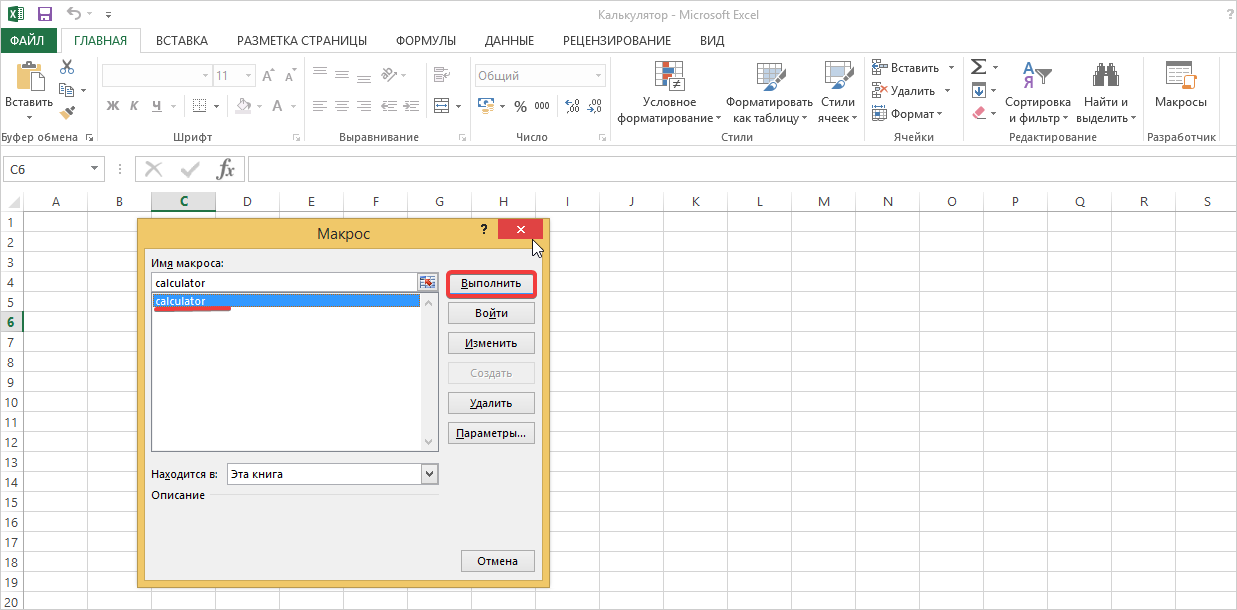Open the number format 'Общий' dropdown
Screen dimensions: 1237x610
coord(599,76)
